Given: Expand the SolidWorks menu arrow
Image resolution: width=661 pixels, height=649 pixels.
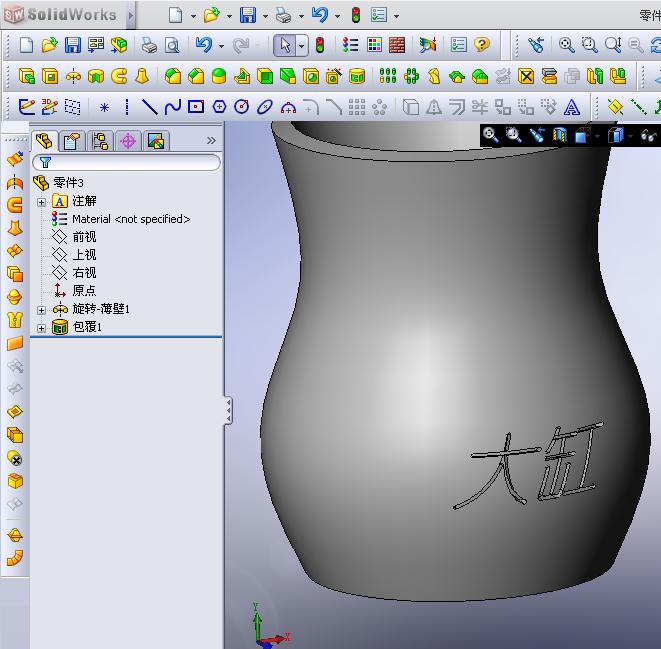Looking at the screenshot, I should point(131,16).
